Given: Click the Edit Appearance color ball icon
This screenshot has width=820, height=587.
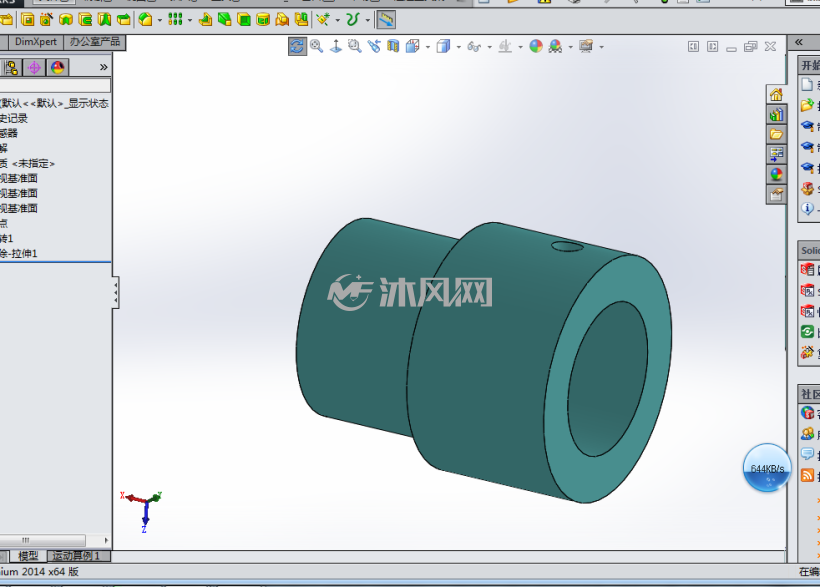Looking at the screenshot, I should (x=536, y=46).
